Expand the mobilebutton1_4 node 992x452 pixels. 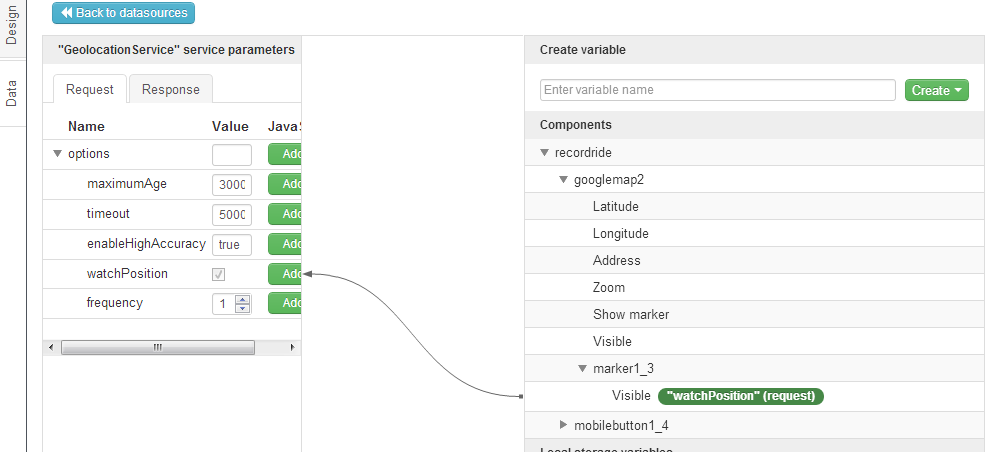click(564, 425)
